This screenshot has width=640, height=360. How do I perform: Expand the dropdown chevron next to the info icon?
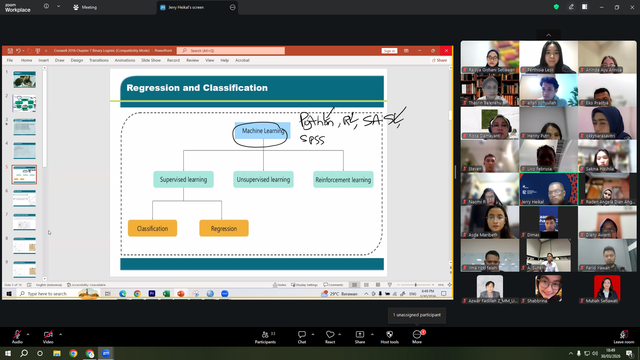click(58, 6)
